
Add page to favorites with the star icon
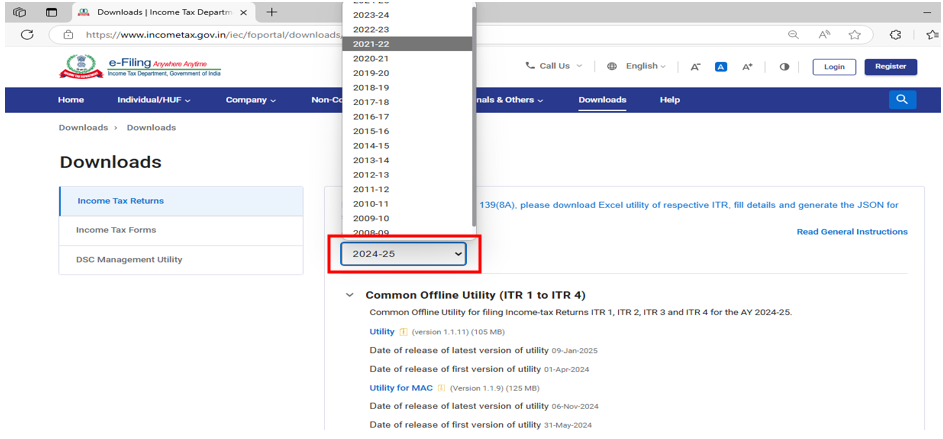tap(855, 34)
